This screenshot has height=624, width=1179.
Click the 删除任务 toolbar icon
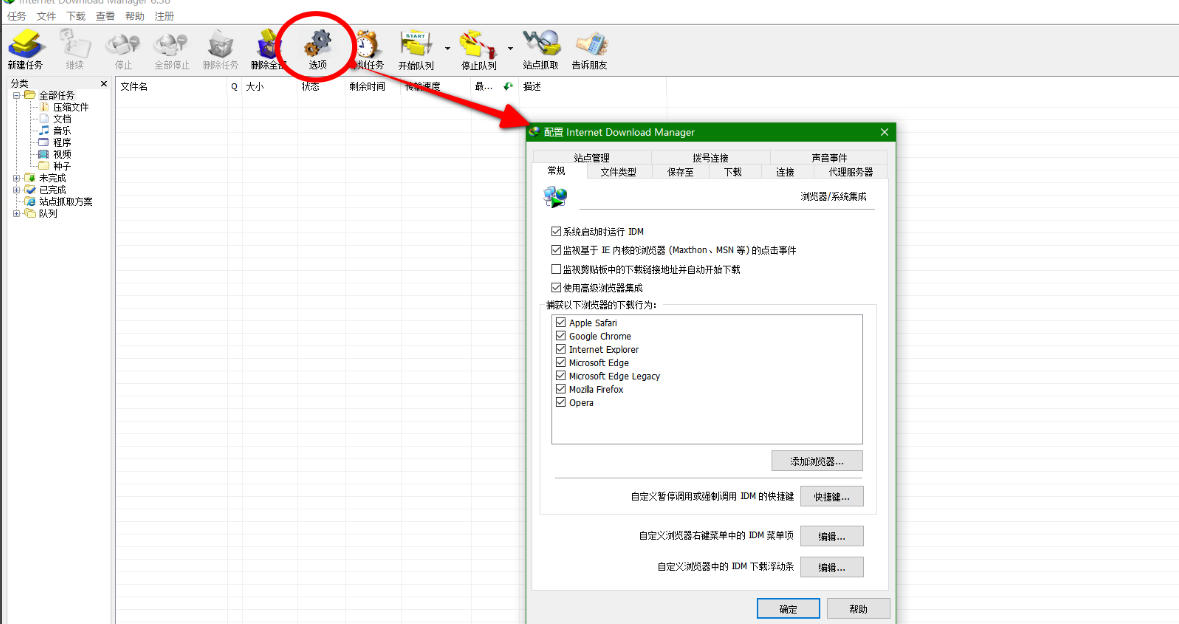(220, 50)
